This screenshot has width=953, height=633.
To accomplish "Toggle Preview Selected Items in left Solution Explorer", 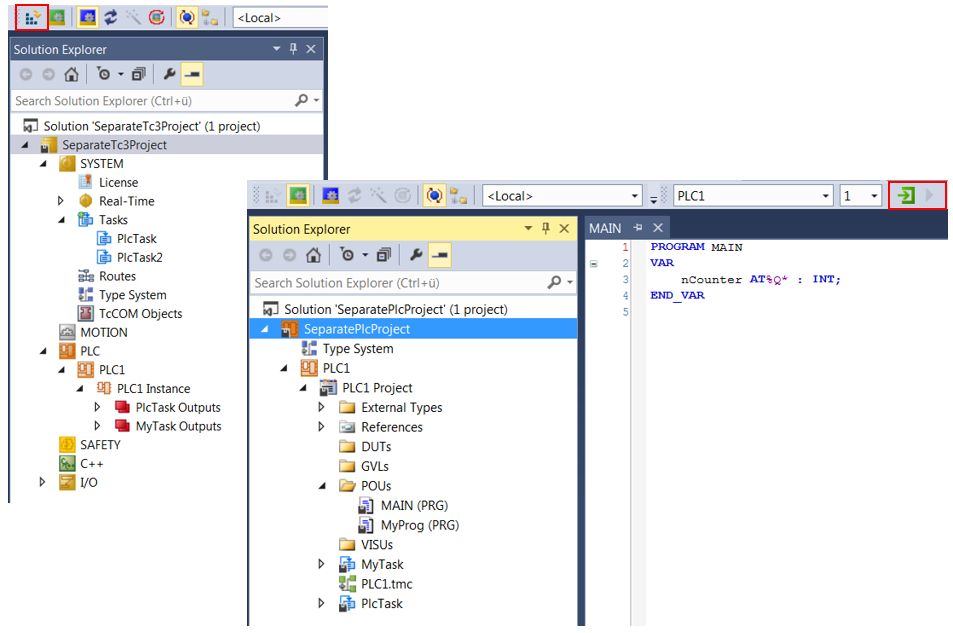I will 192,74.
